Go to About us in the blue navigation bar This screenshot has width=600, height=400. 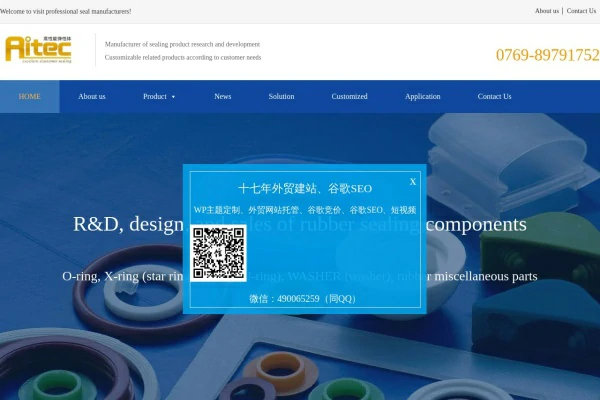pyautogui.click(x=92, y=96)
